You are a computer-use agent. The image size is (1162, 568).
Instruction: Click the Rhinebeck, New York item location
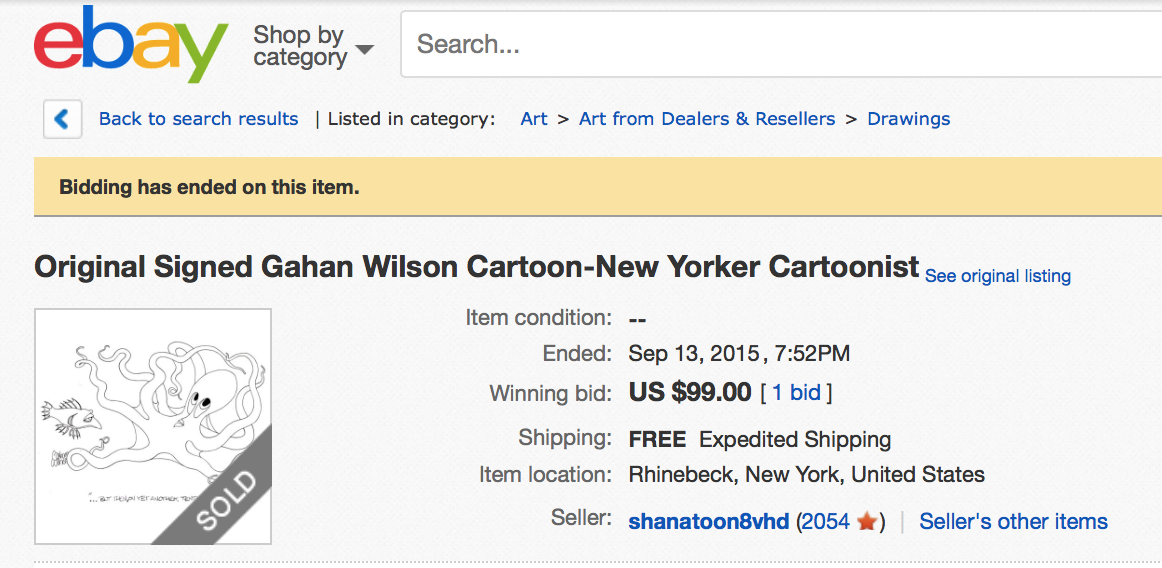click(x=806, y=475)
